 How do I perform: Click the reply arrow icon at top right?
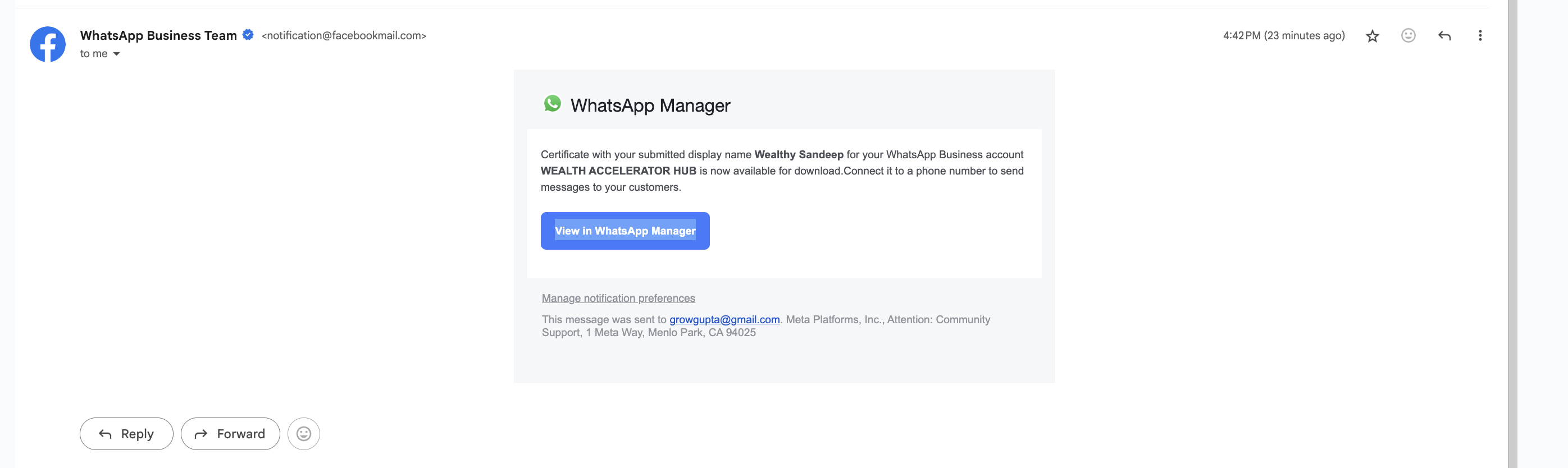(x=1444, y=36)
